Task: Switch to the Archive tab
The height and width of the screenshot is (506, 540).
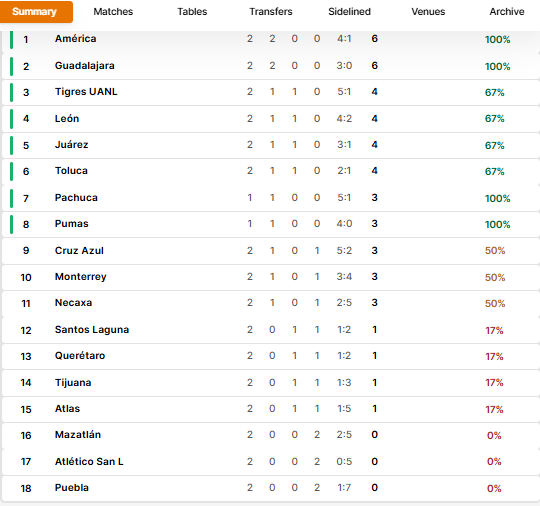Action: pos(507,12)
